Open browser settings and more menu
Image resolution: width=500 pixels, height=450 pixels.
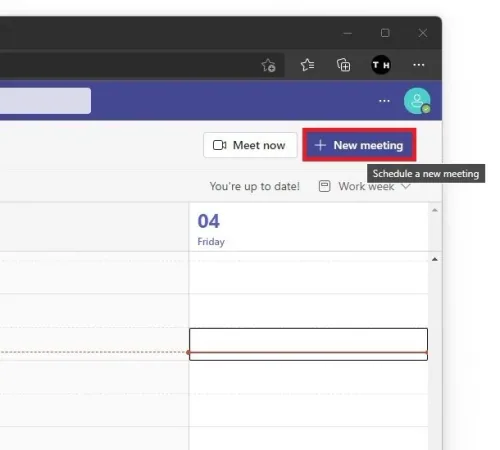tap(419, 65)
